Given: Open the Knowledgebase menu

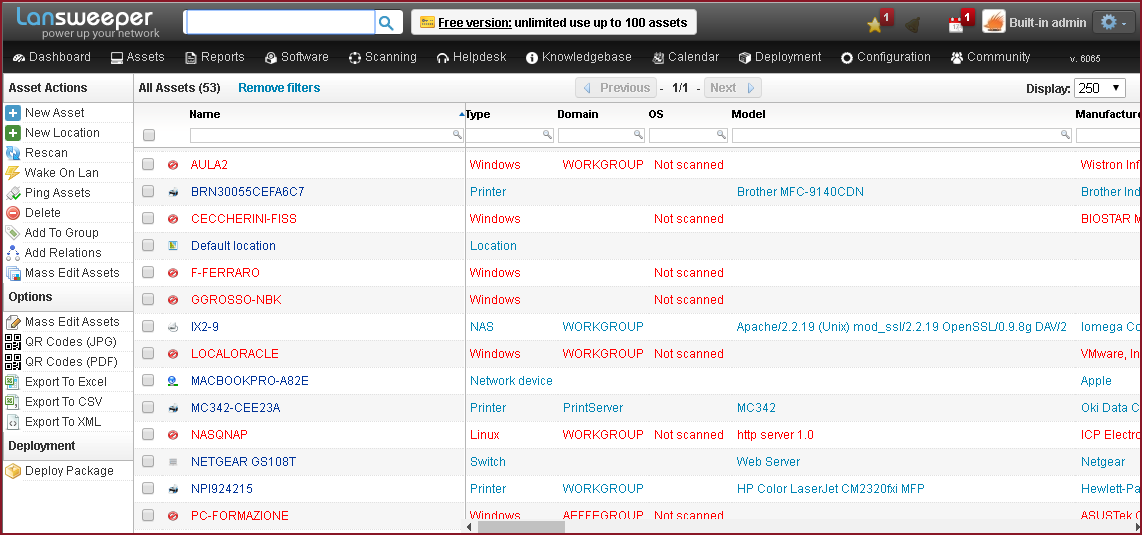Looking at the screenshot, I should coord(579,57).
